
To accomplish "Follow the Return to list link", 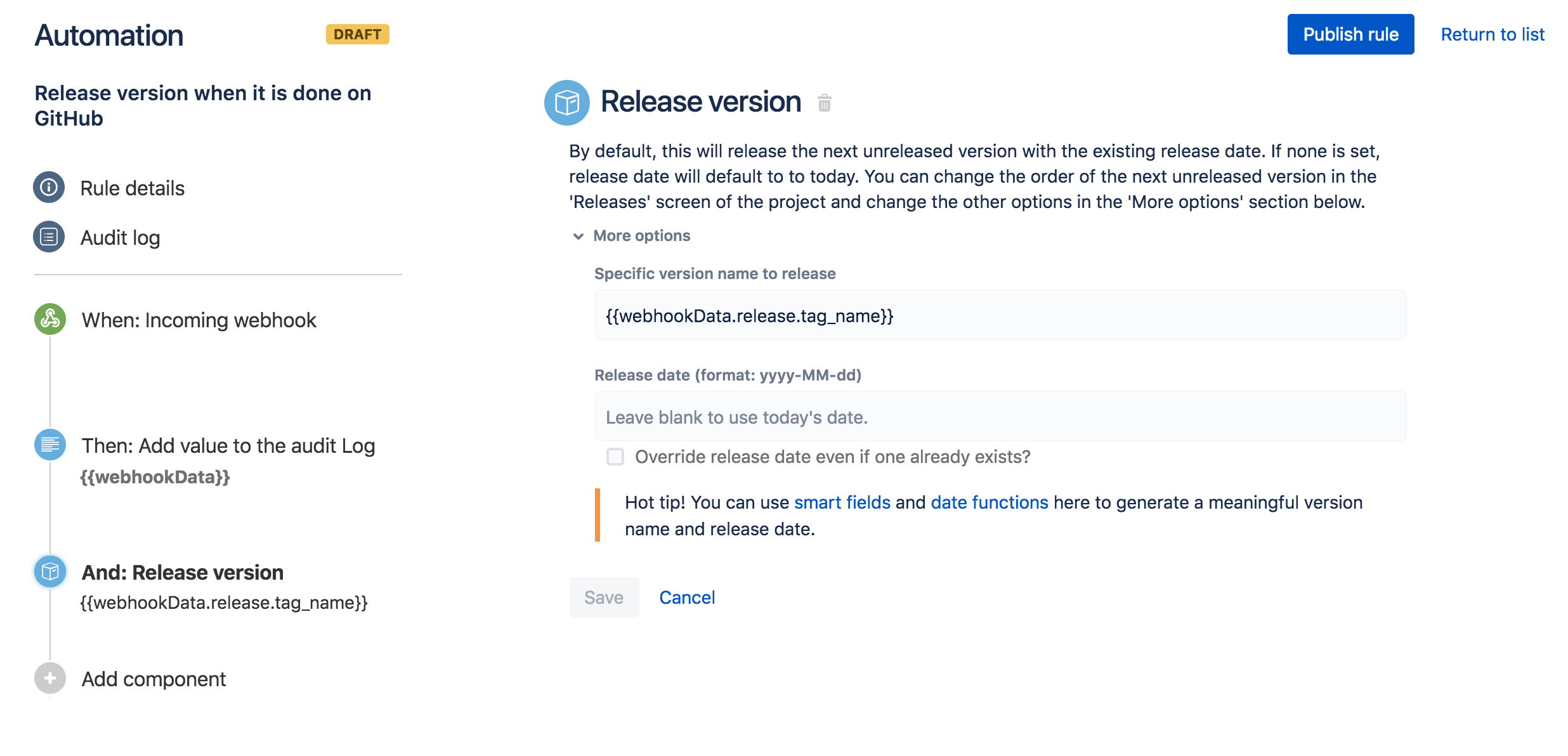I will [1493, 34].
